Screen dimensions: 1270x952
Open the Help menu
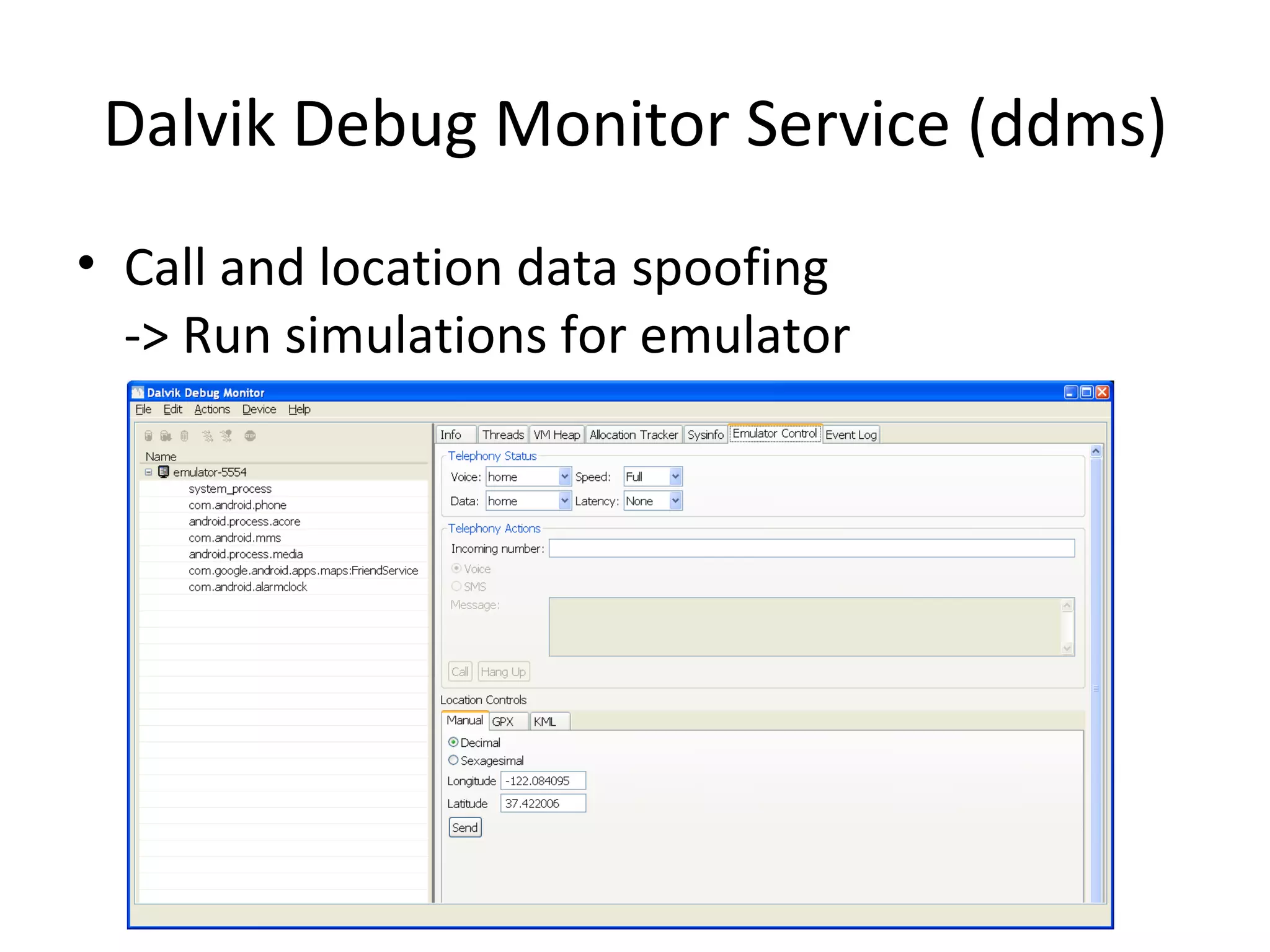coord(300,409)
